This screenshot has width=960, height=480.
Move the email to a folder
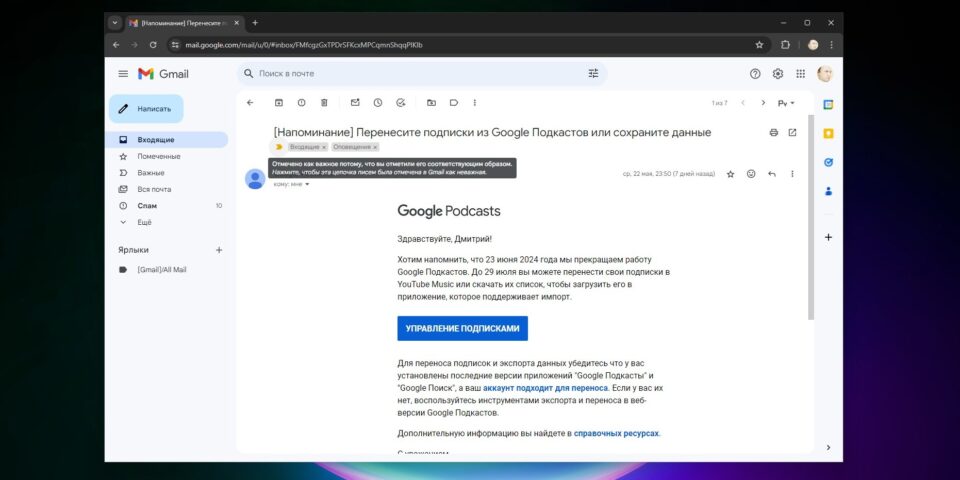tap(431, 103)
